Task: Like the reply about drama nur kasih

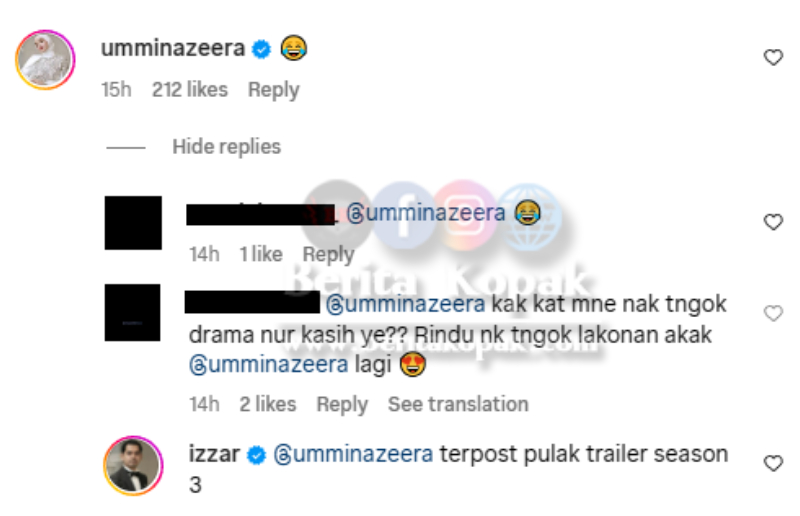Action: coord(773,313)
